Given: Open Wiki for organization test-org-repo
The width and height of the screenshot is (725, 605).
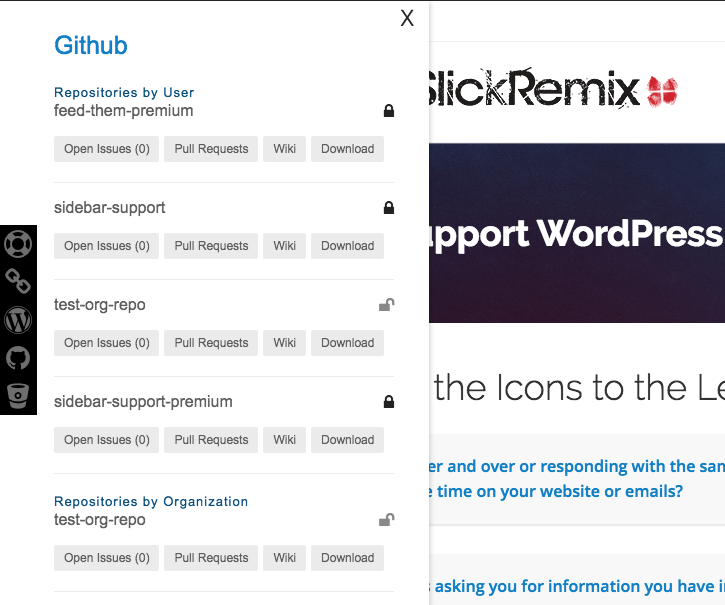Looking at the screenshot, I should [x=284, y=558].
